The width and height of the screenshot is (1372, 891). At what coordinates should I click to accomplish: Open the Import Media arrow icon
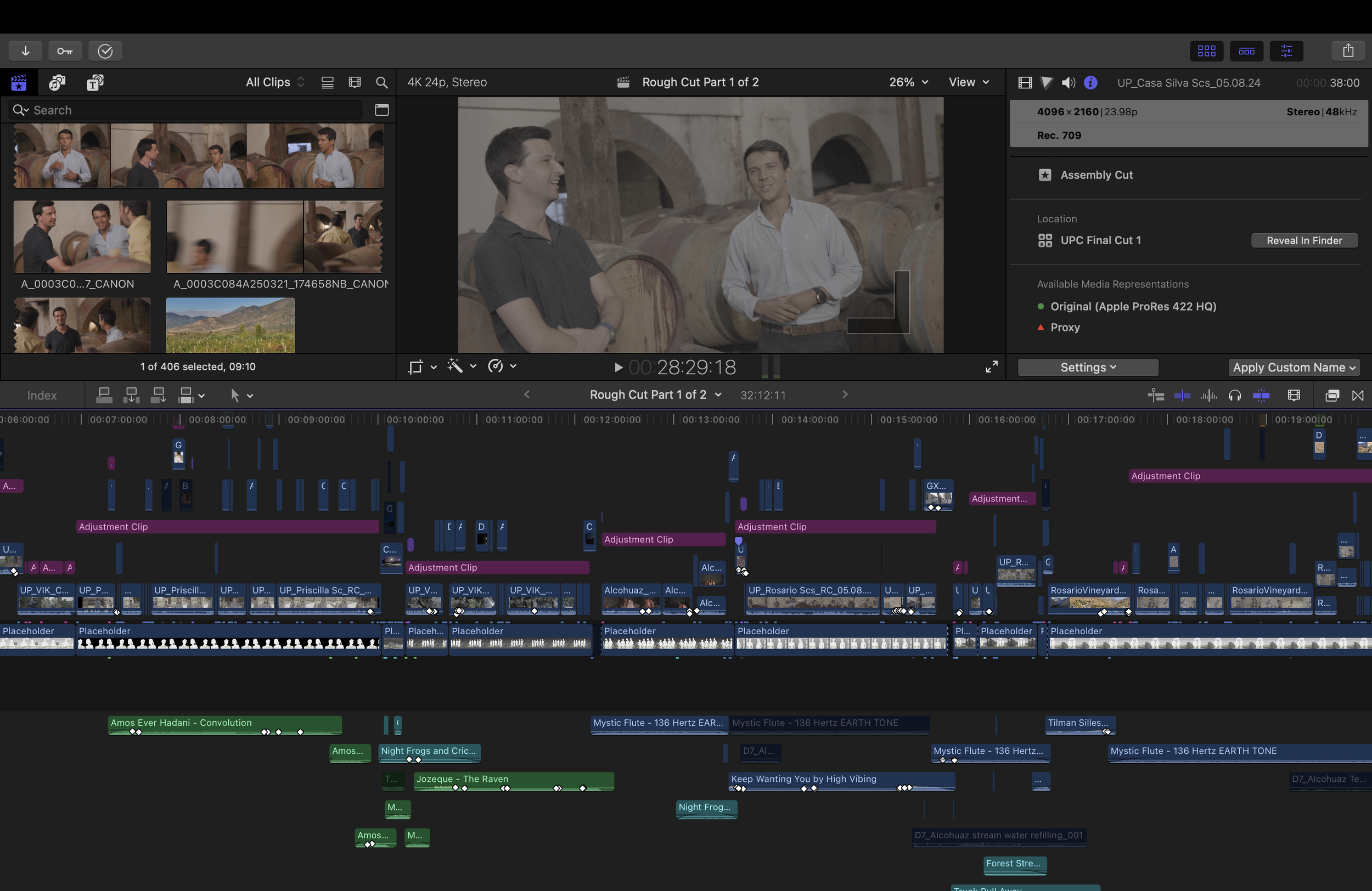click(25, 50)
